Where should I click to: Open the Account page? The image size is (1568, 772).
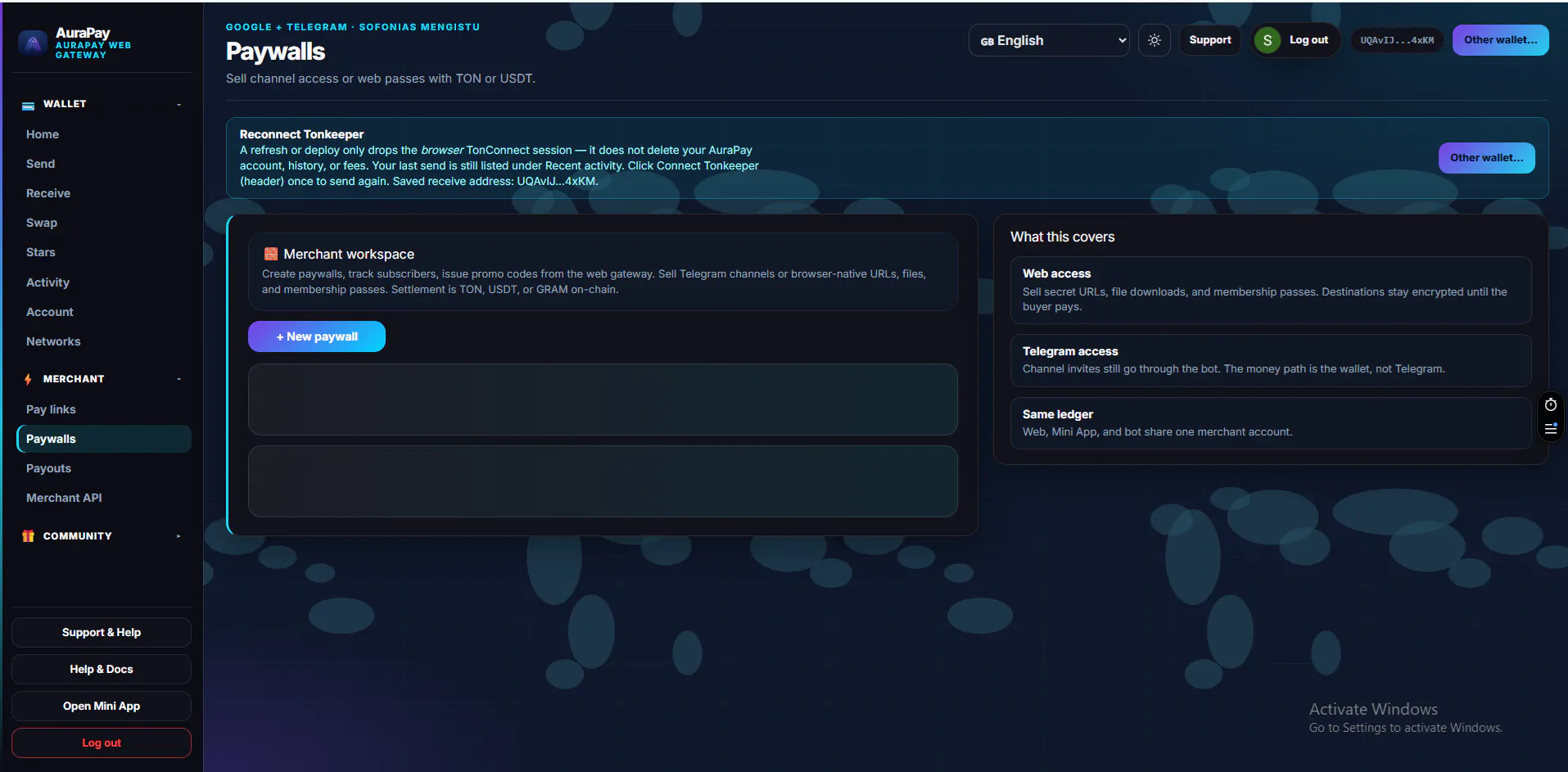[x=50, y=312]
